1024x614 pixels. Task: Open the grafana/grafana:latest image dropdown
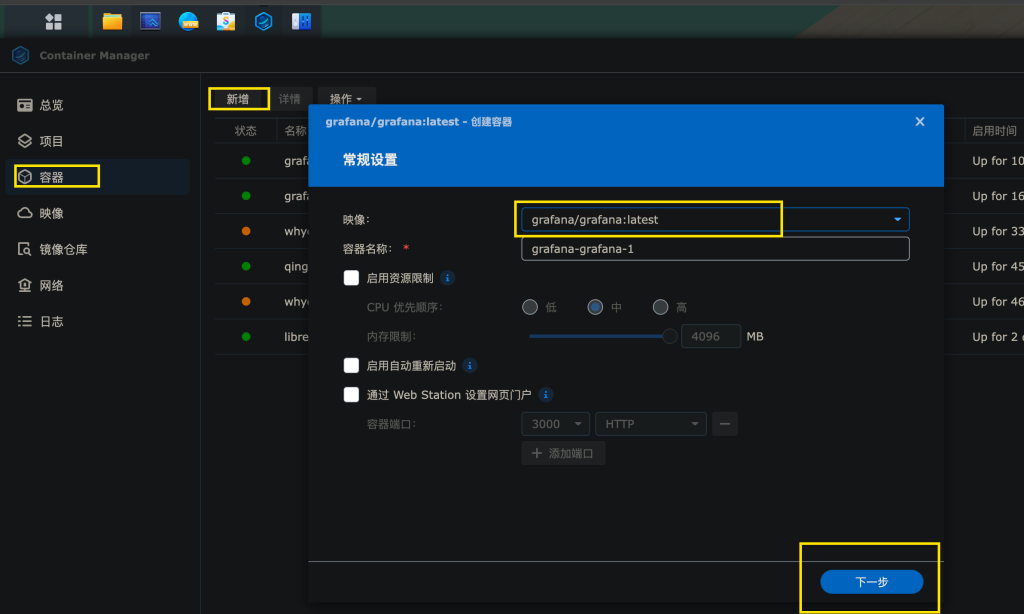tap(897, 219)
